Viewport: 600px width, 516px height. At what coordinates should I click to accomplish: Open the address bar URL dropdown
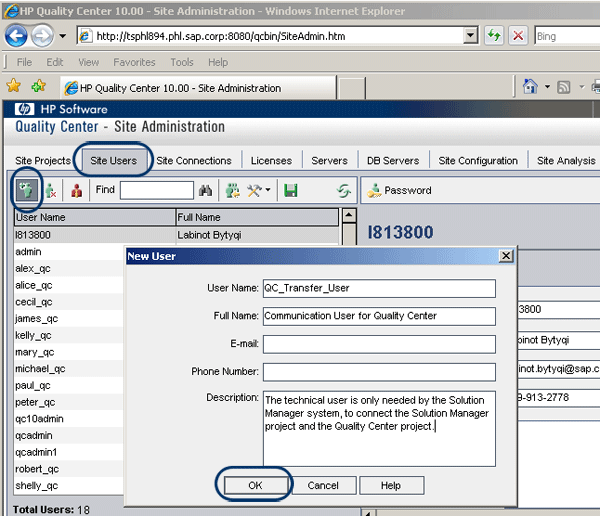[471, 36]
